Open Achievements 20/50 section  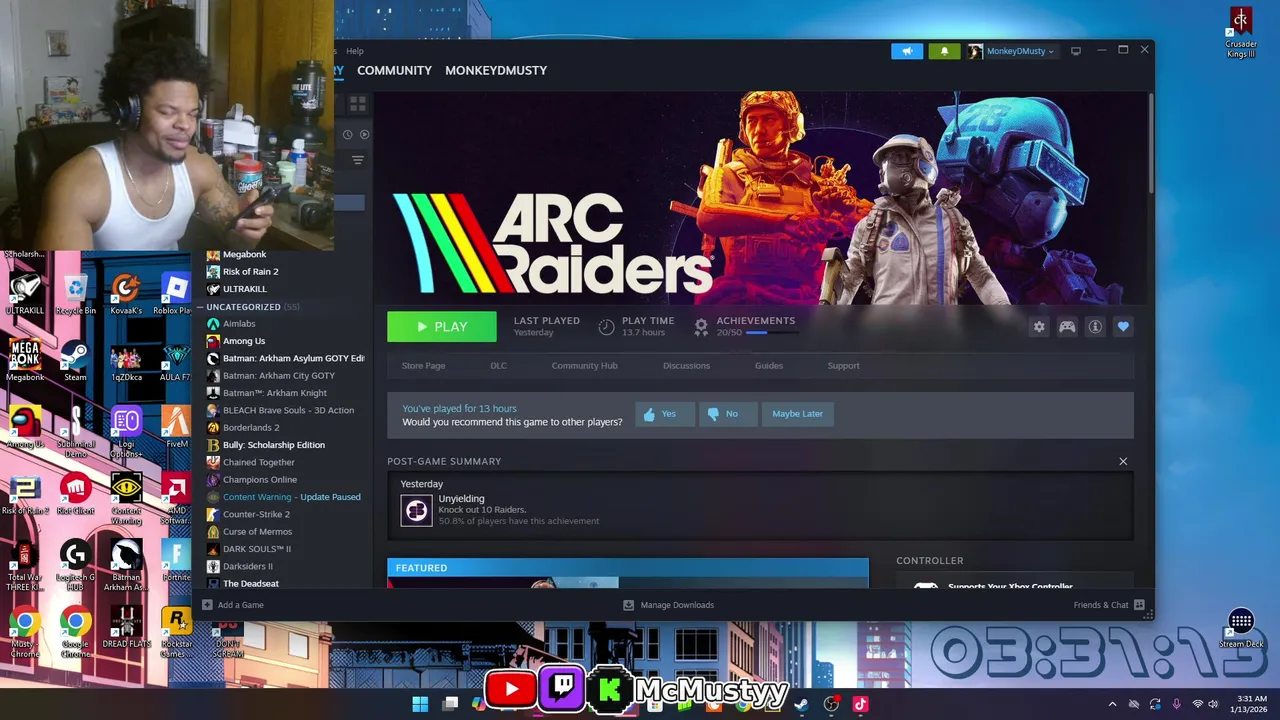(x=745, y=326)
